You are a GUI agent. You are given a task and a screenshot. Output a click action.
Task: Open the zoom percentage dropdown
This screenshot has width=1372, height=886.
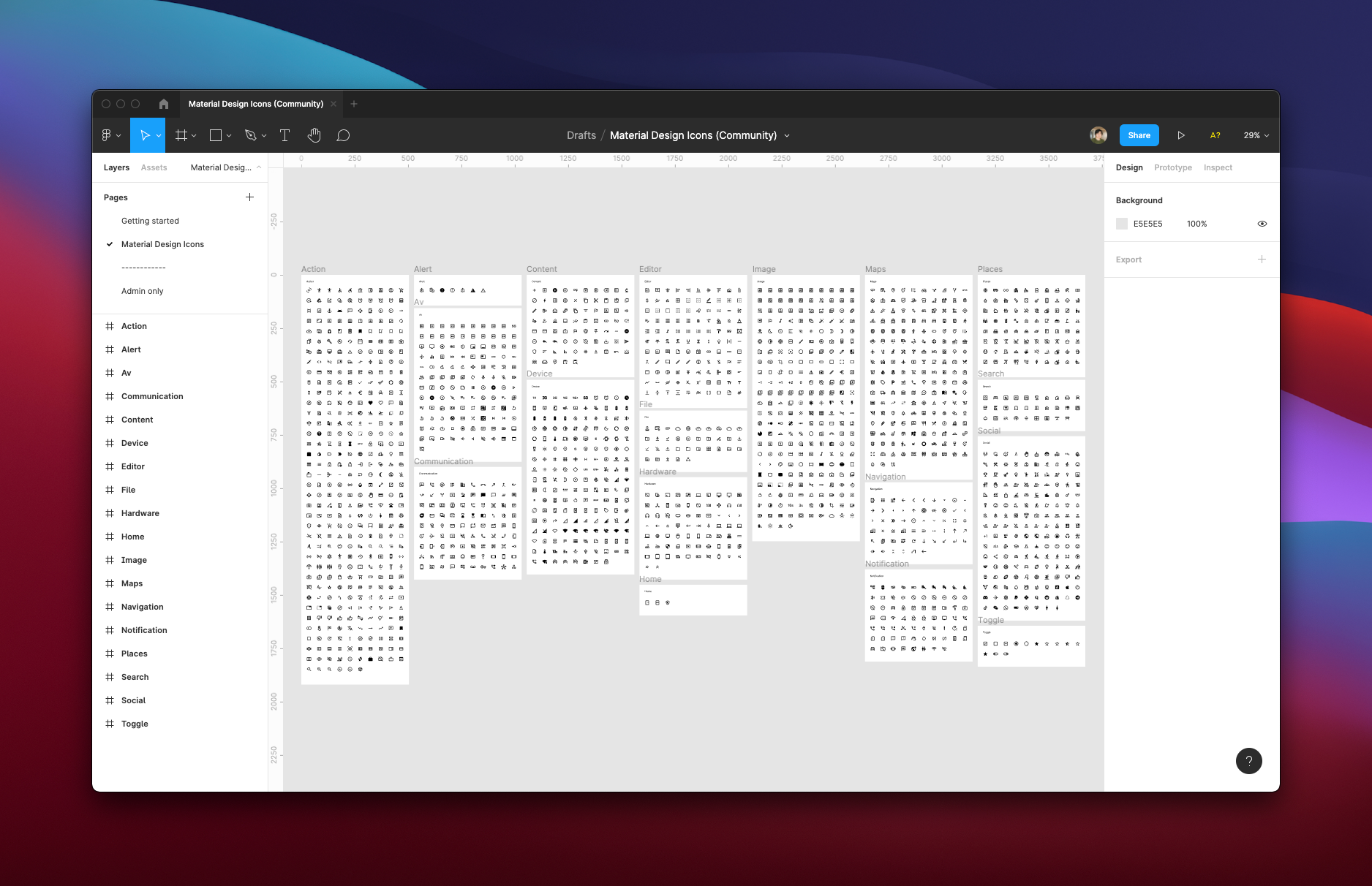[x=1255, y=135]
